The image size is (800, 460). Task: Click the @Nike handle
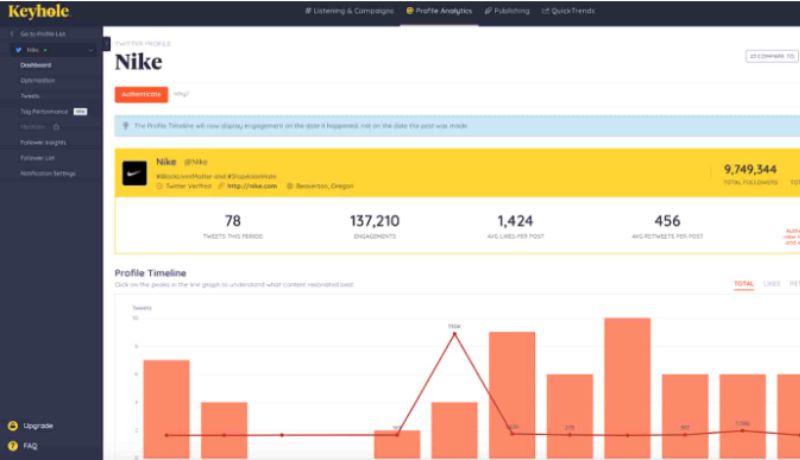tap(195, 162)
